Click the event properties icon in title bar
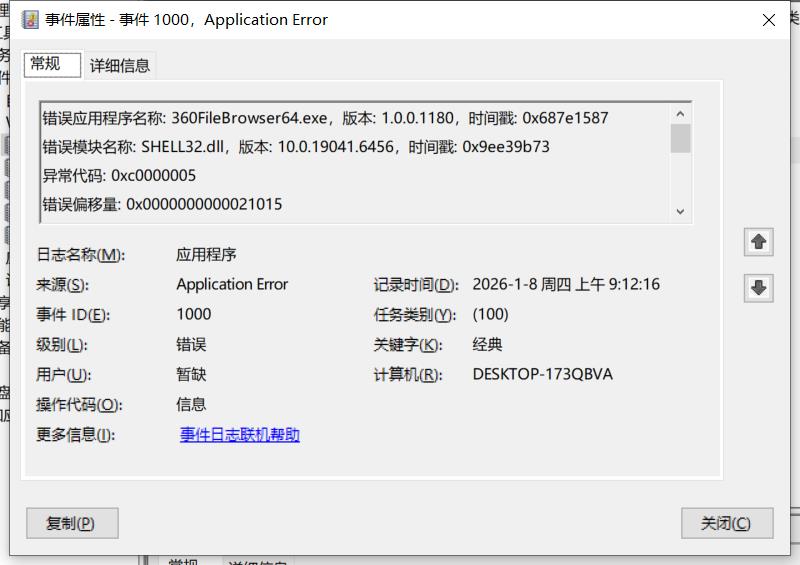Screen dimensions: 800x565 click(x=30, y=20)
